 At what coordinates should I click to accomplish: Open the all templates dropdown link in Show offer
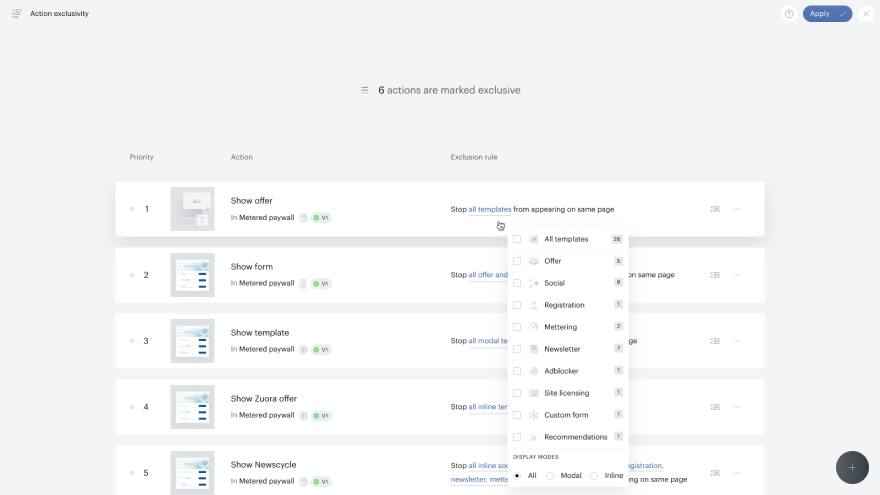pos(490,209)
